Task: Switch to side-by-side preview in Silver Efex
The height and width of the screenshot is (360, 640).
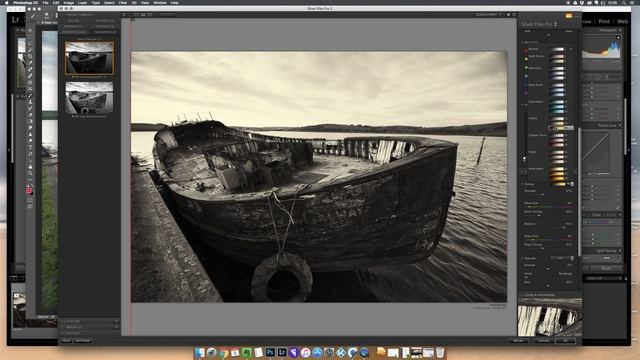Action: click(150, 14)
